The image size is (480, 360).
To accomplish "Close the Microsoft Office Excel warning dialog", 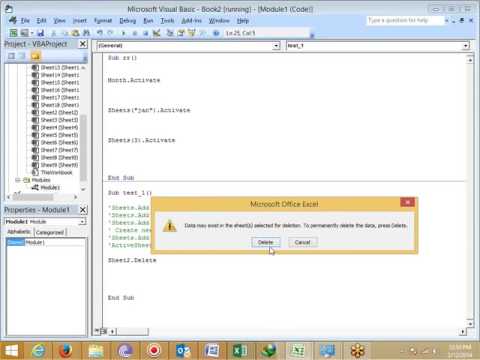I will (407, 202).
